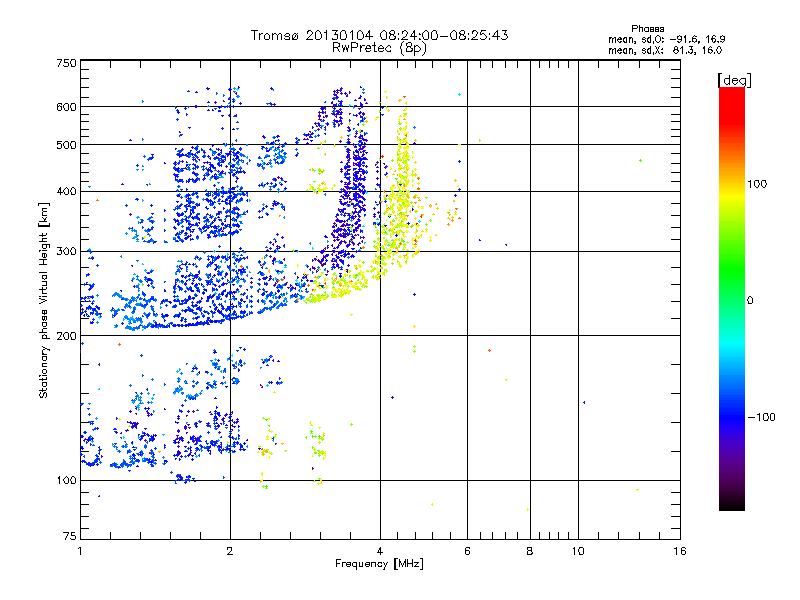The width and height of the screenshot is (800, 600).
Task: Click the colorbar tick label "100"
Action: coord(757,184)
